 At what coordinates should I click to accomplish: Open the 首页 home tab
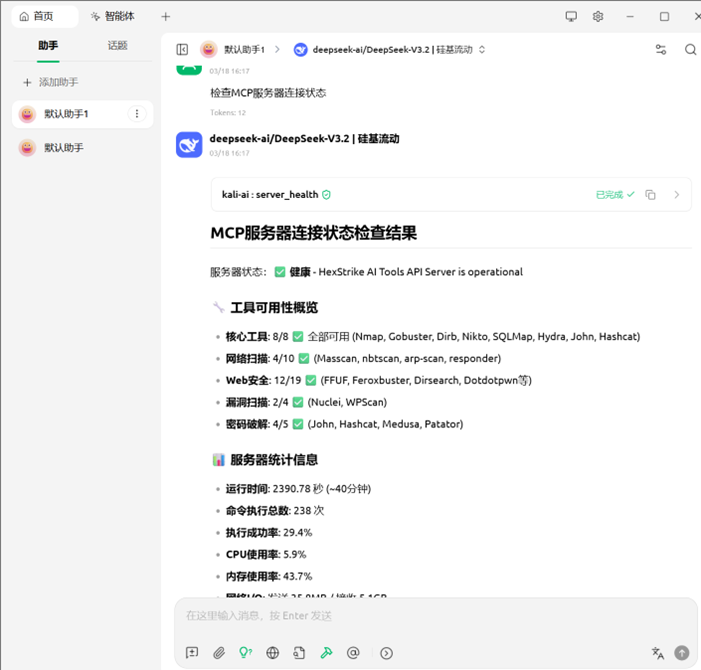(x=44, y=17)
